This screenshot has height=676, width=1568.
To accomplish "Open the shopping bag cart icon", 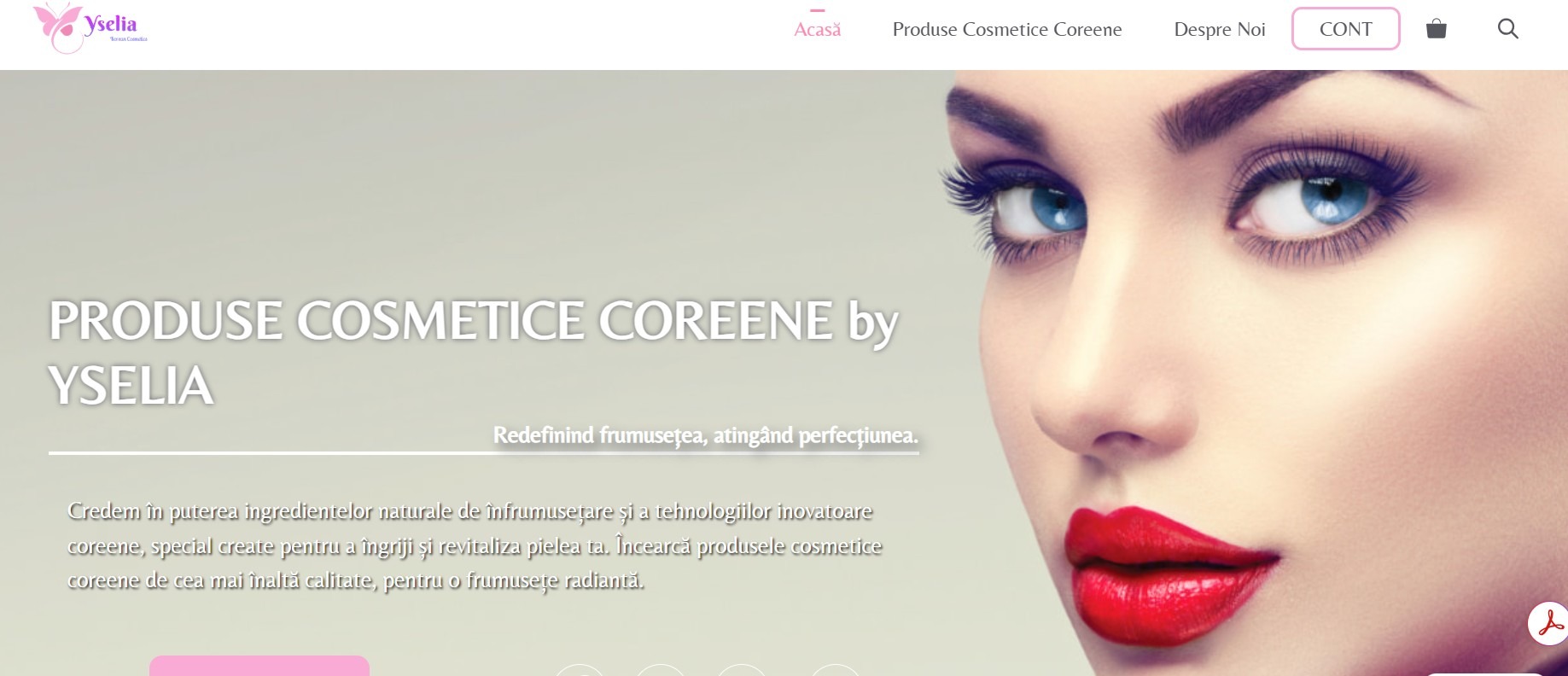I will (x=1437, y=29).
